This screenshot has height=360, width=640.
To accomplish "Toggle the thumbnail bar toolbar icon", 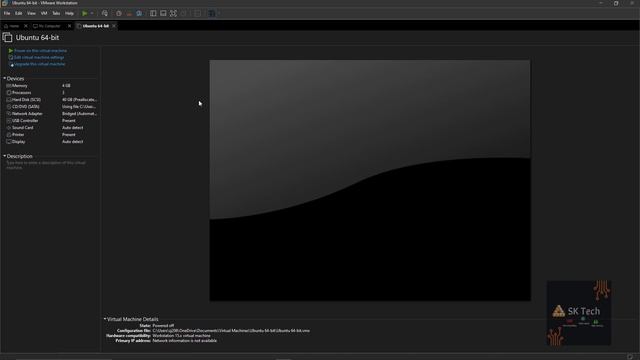I will (163, 13).
